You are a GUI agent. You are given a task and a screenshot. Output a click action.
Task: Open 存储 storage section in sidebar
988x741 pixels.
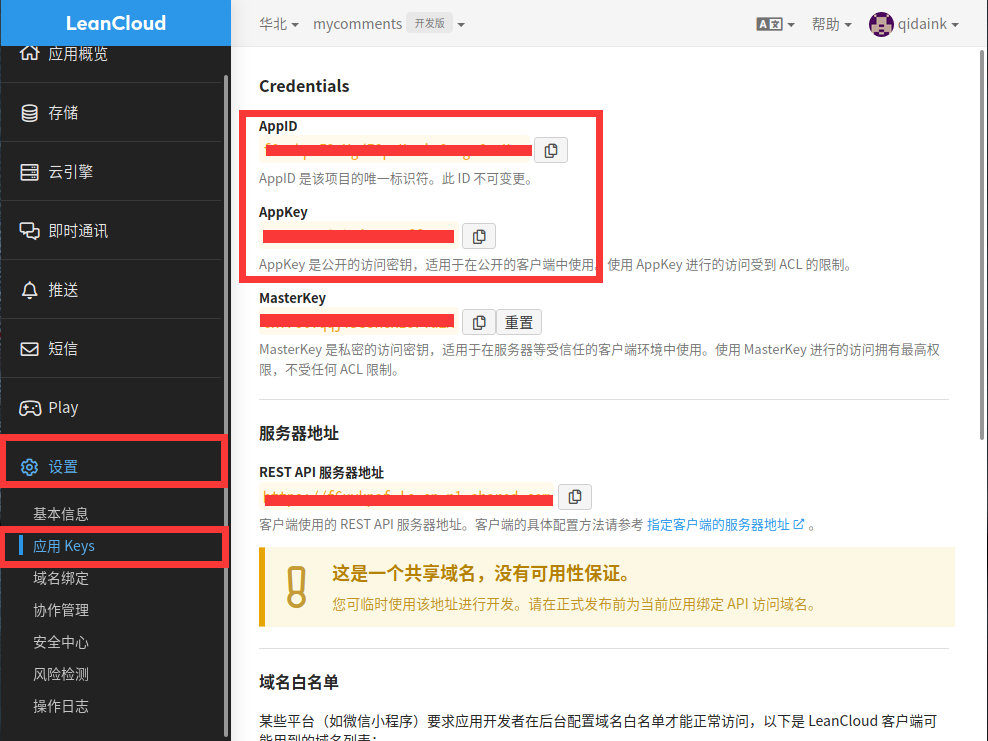pyautogui.click(x=64, y=113)
